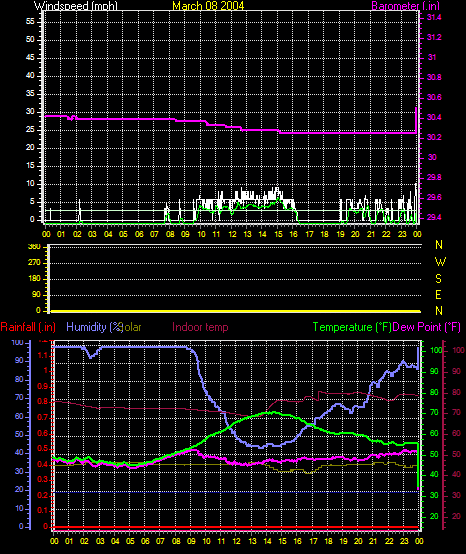Screen dimensions: 466x554
Task: Select the Humidity (%) legend label
Action: [x=94, y=327]
